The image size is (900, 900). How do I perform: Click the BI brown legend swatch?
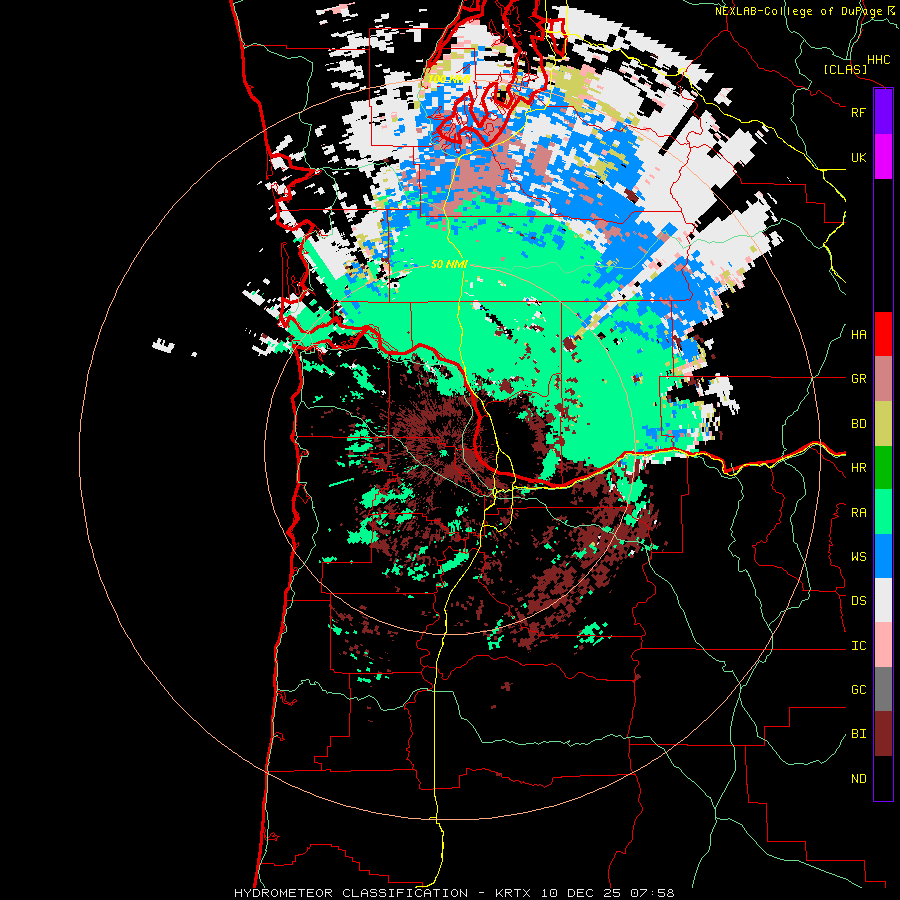click(883, 734)
